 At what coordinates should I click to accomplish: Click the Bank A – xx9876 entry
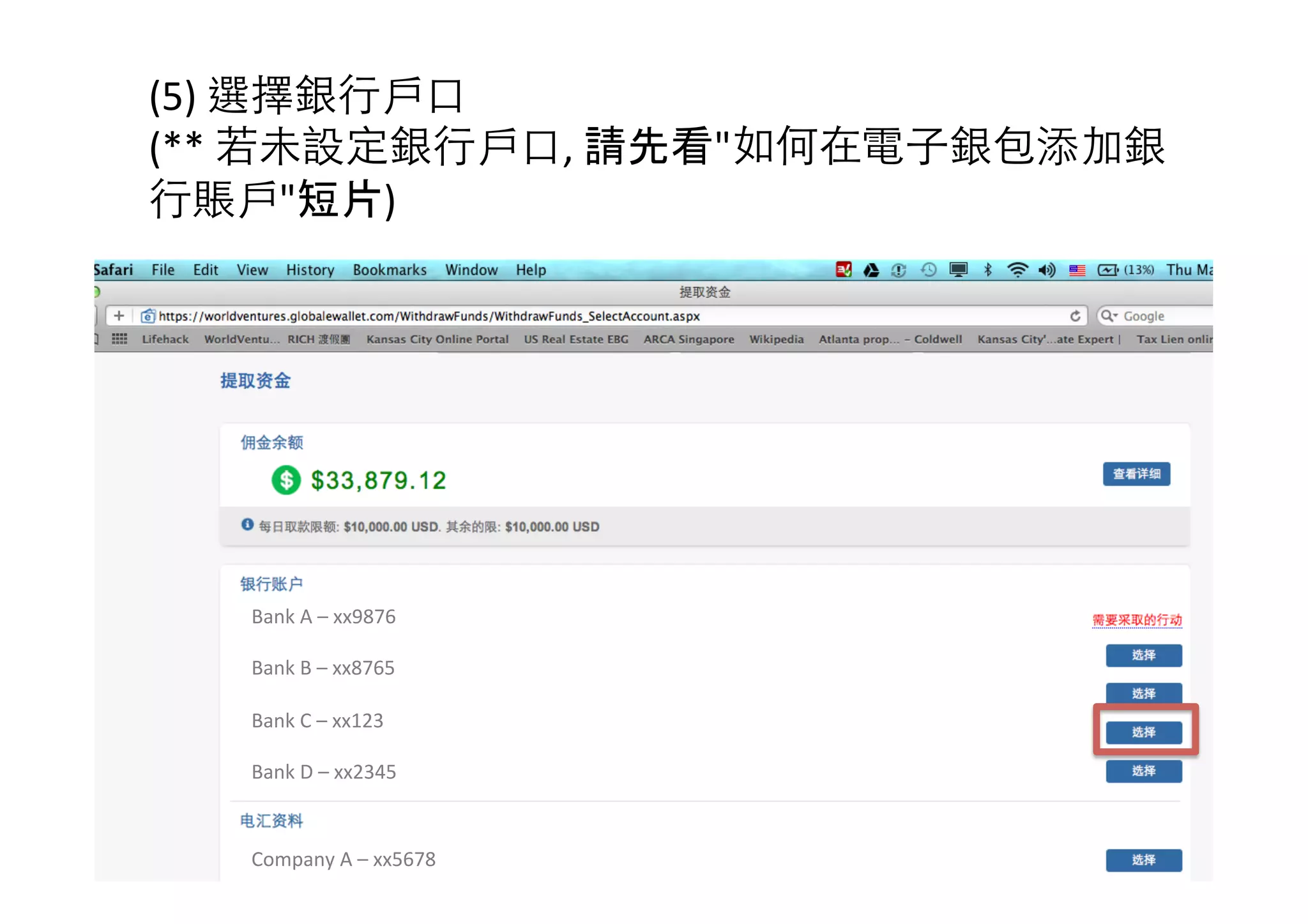[324, 617]
